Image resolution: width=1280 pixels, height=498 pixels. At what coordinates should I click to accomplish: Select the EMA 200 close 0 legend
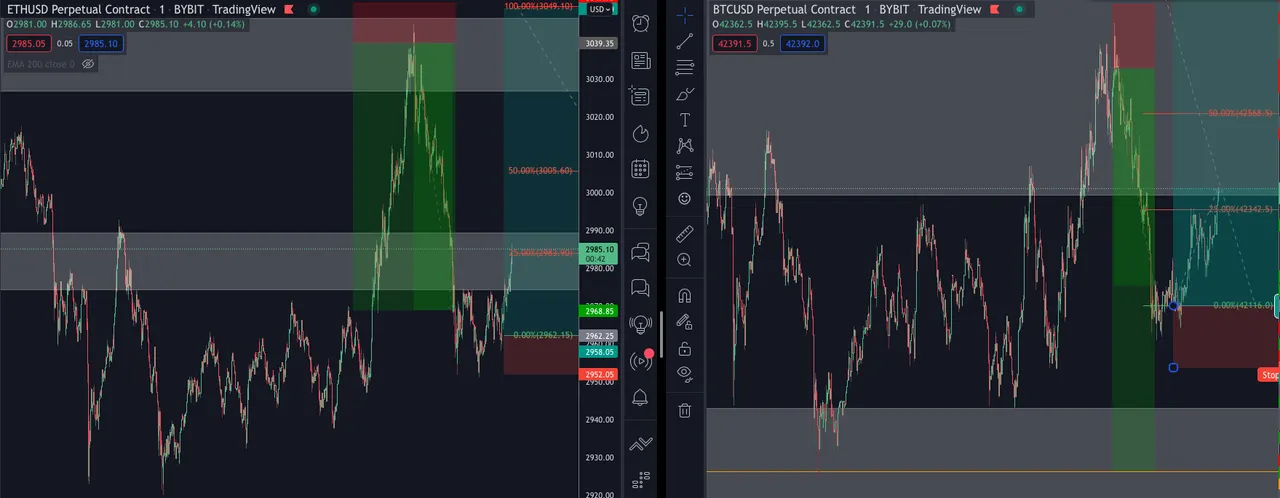coord(41,64)
